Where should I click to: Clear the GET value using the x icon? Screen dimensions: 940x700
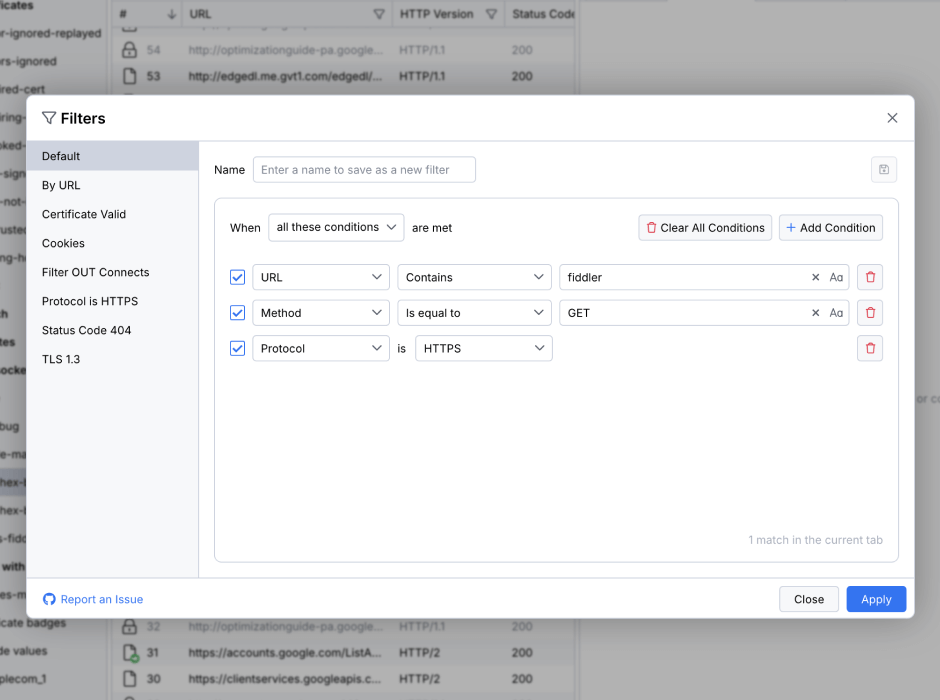tap(815, 312)
